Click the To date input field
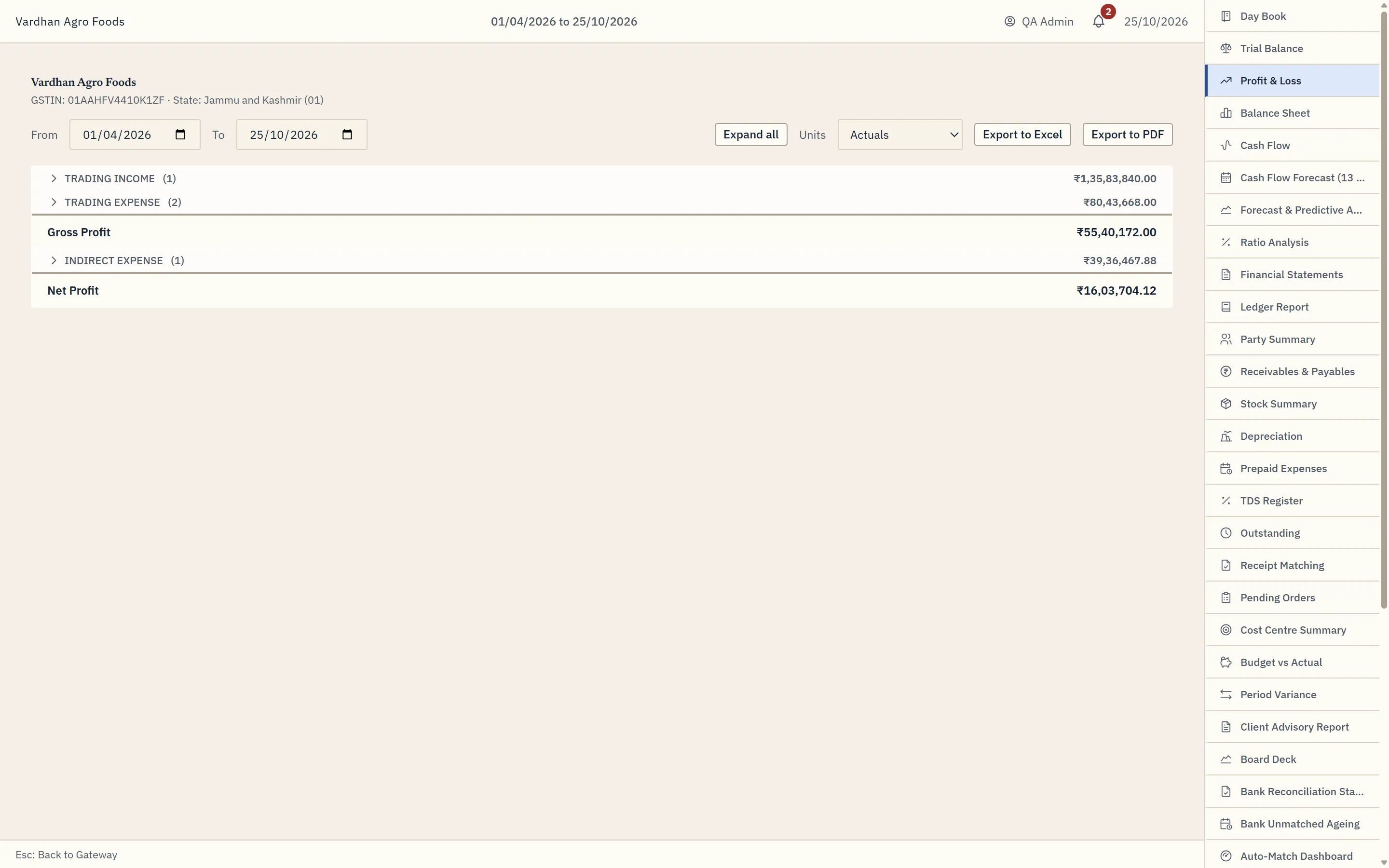Image resolution: width=1389 pixels, height=868 pixels. pyautogui.click(x=302, y=135)
